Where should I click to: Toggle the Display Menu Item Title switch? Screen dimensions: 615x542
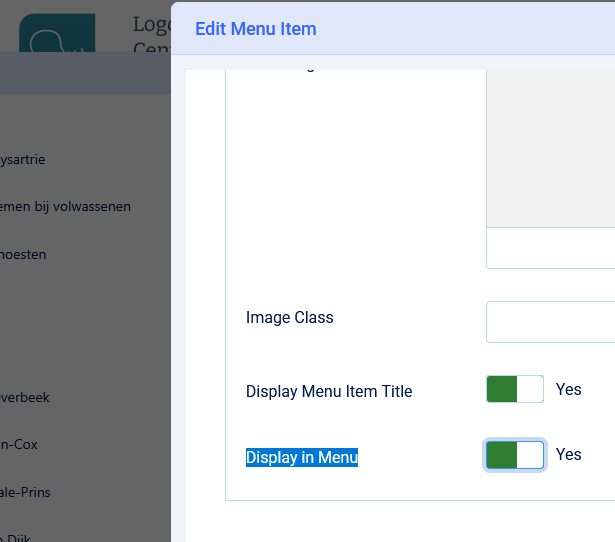point(514,390)
